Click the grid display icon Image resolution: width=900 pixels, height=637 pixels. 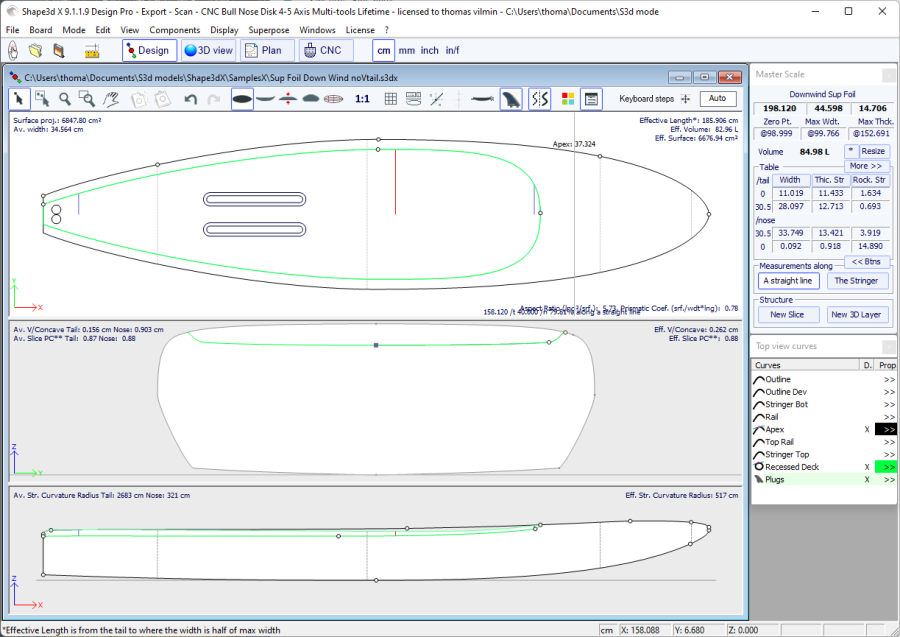click(391, 99)
